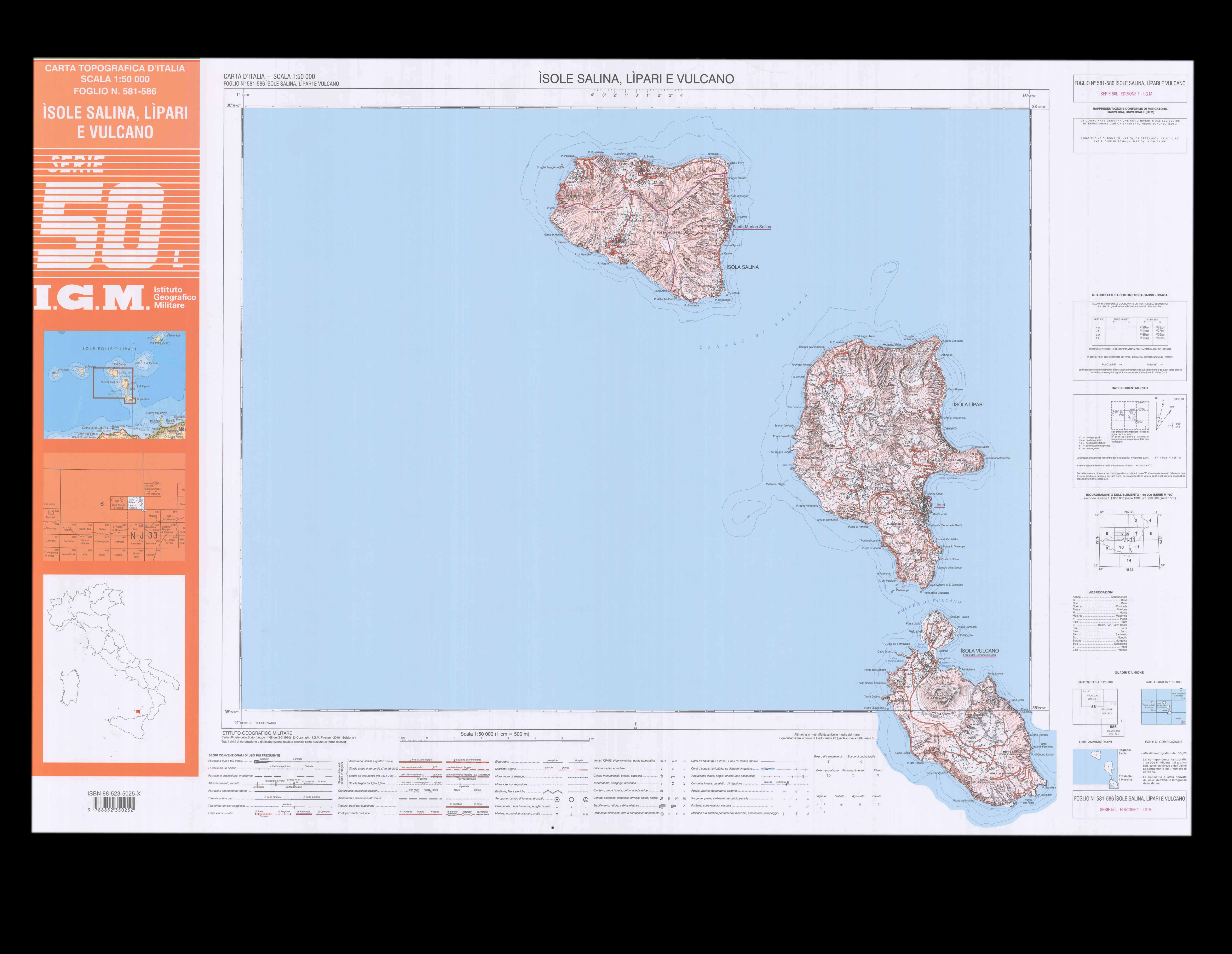Click the 'Oliveto' legend label
This screenshot has width=1232, height=954.
click(x=877, y=796)
